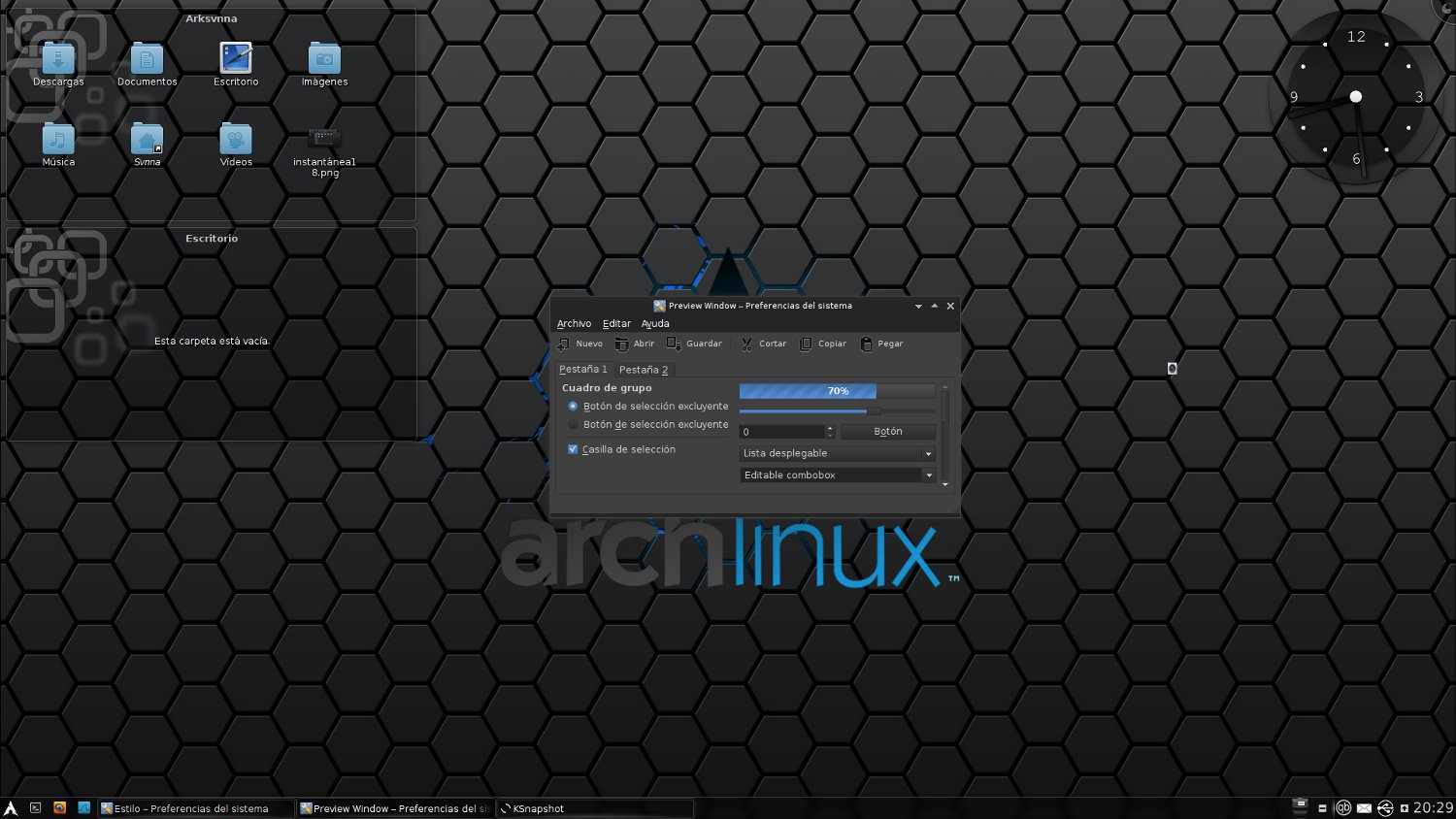Expand the 'Lista desplegable' dropdown

(x=837, y=453)
